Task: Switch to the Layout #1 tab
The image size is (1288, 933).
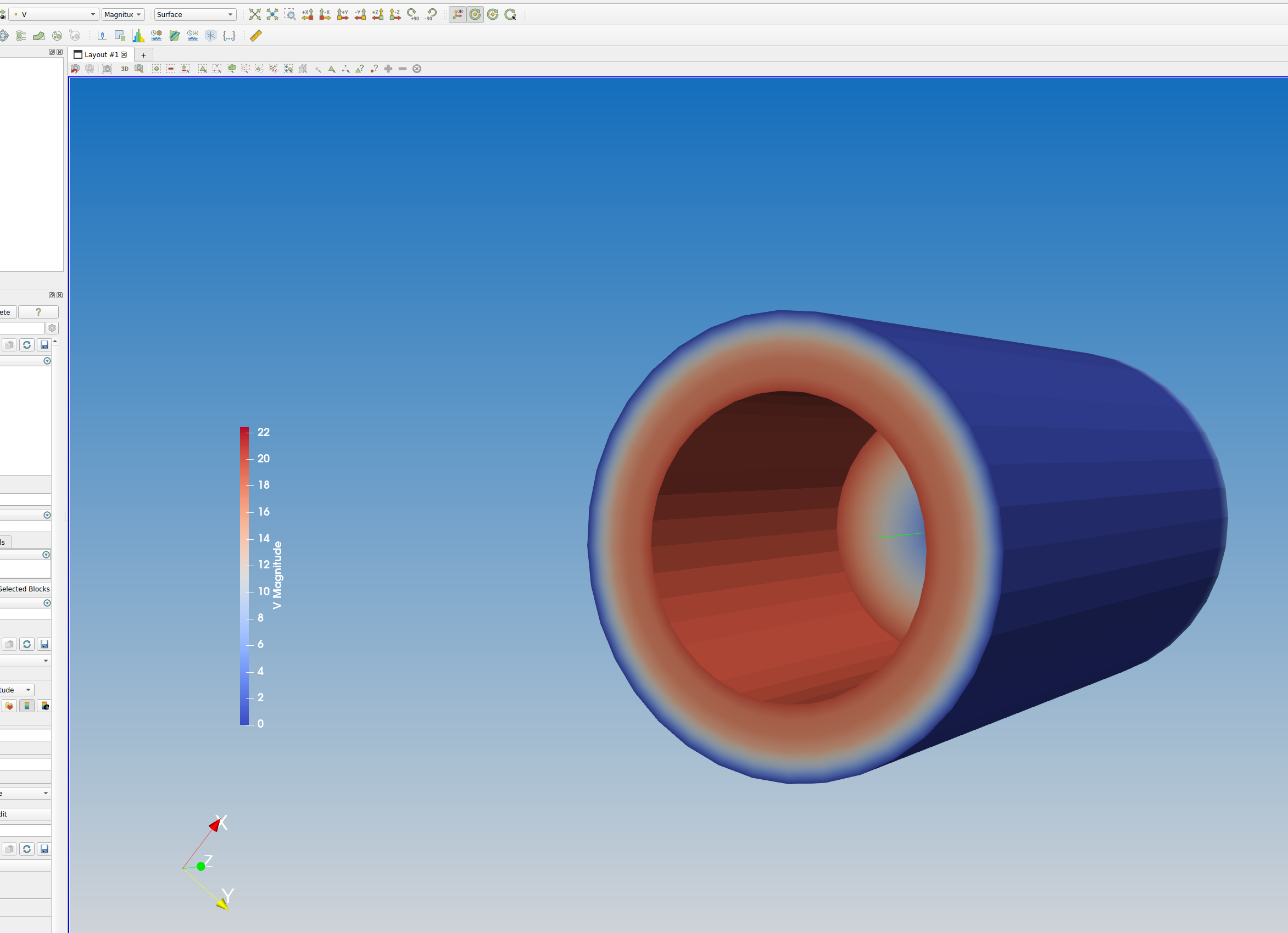Action: tap(102, 54)
